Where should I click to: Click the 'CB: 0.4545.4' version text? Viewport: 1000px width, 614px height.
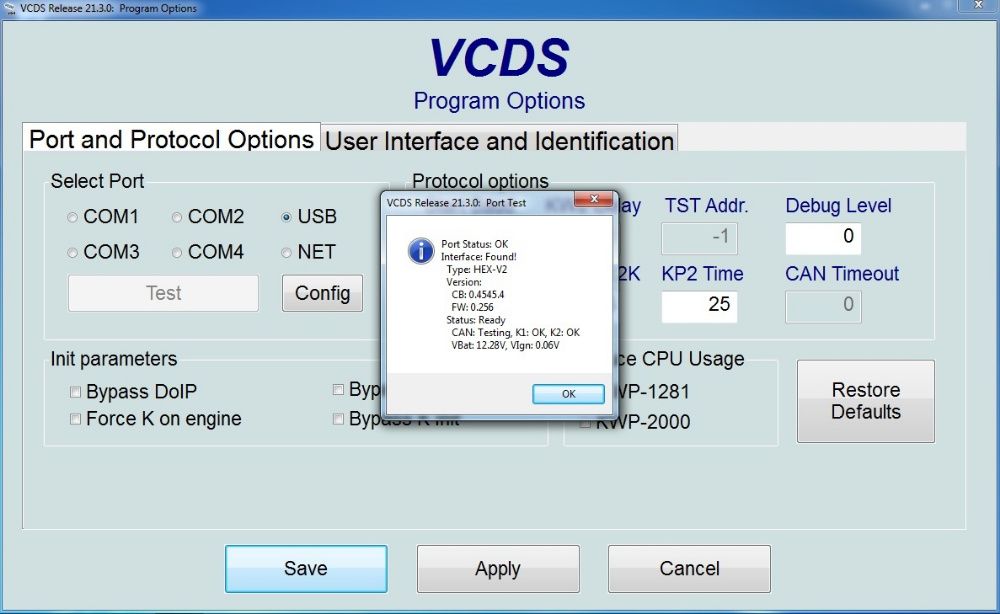(x=478, y=295)
